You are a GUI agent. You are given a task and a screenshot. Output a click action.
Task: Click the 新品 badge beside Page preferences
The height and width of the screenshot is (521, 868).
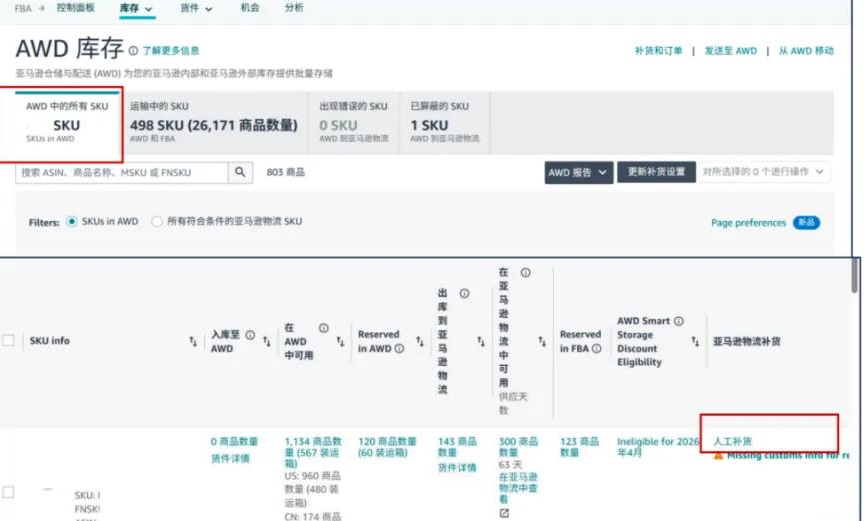[806, 223]
